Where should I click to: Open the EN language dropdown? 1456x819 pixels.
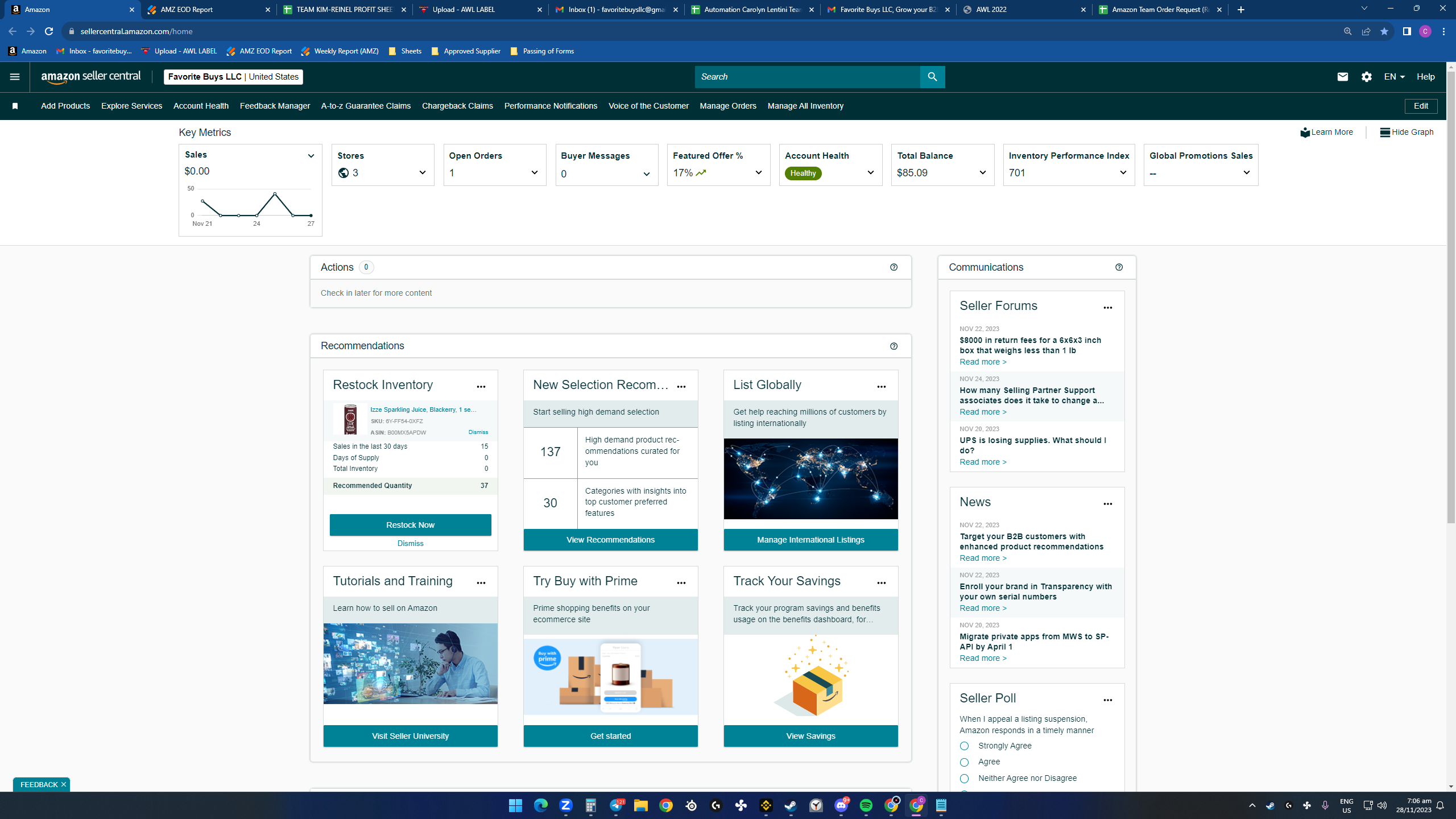click(x=1395, y=77)
